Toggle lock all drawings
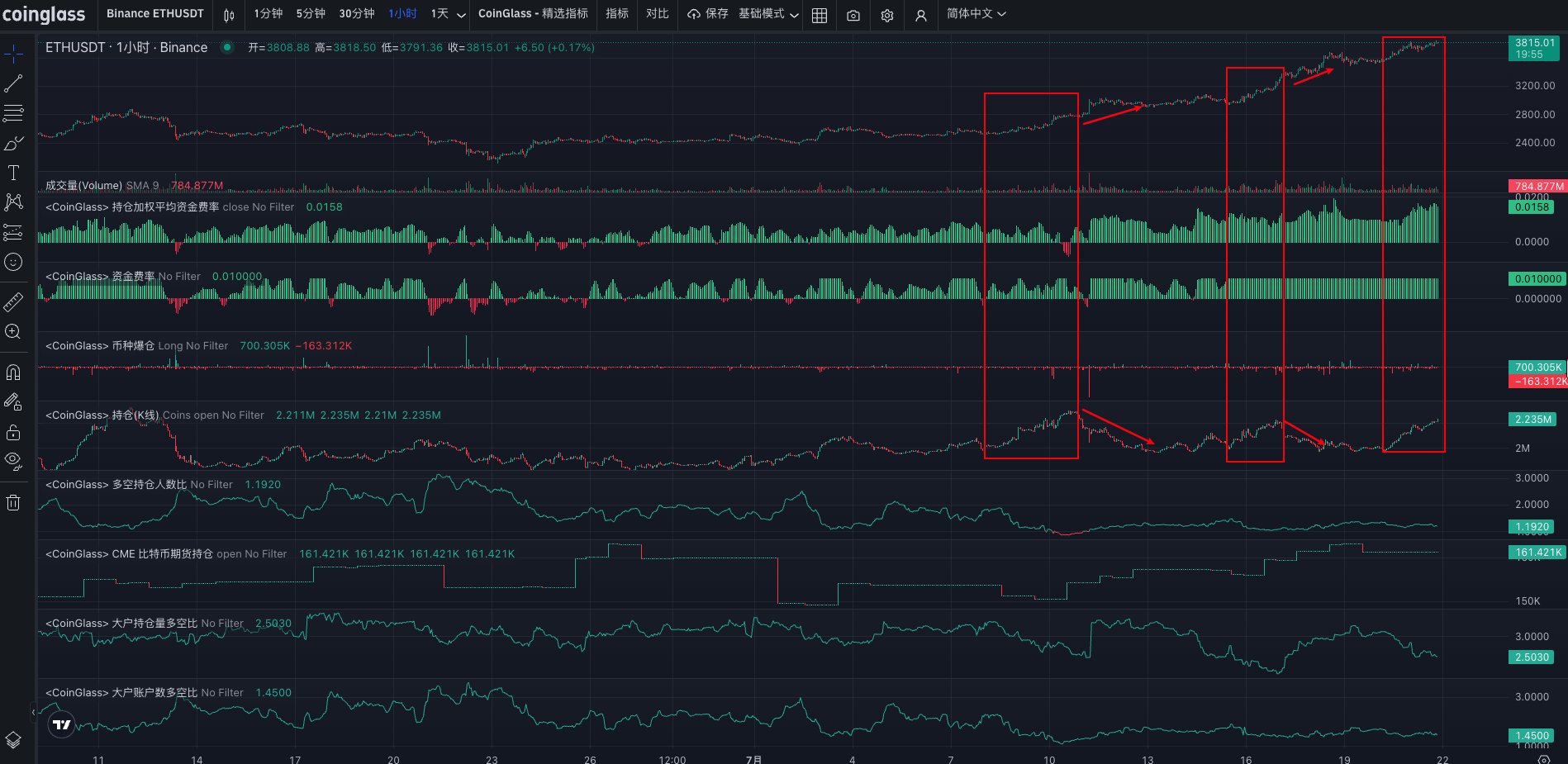The width and height of the screenshot is (1568, 764). click(x=13, y=432)
